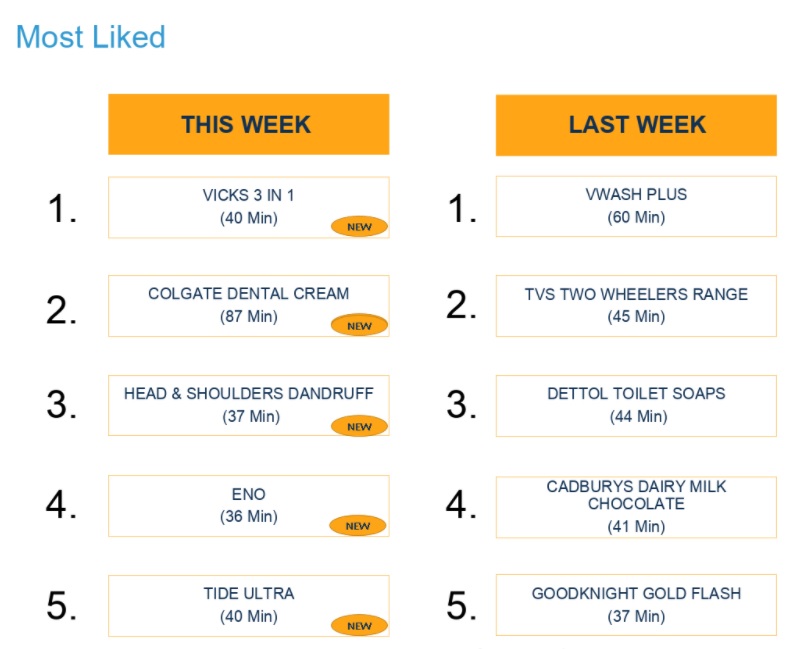Click the NEW badge on Colgate Dental Cream
Image resolution: width=803 pixels, height=649 pixels.
point(359,325)
